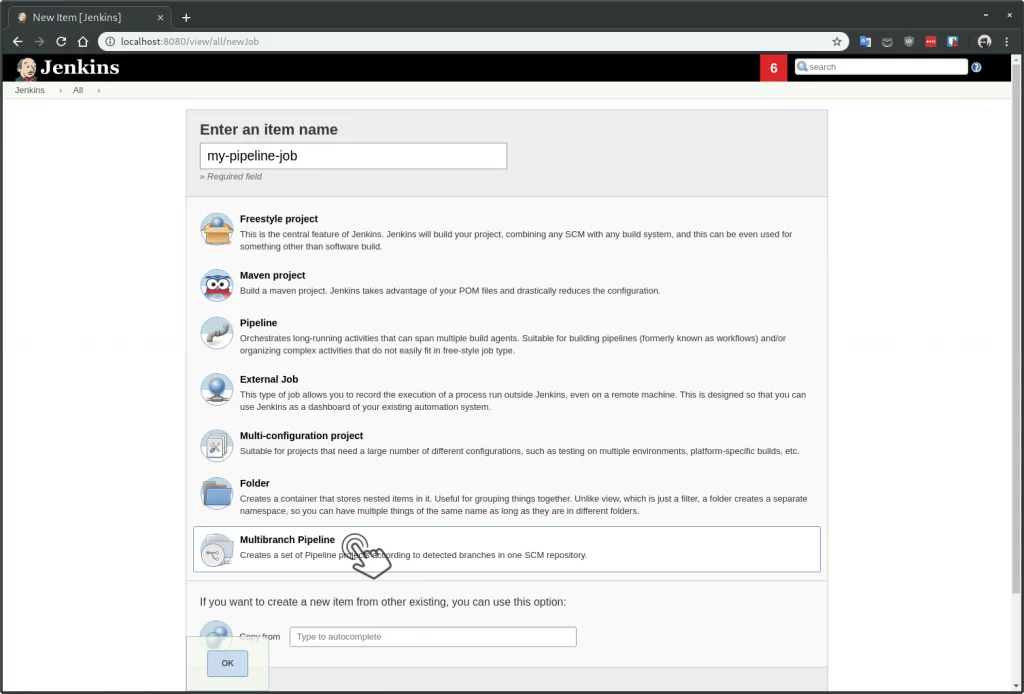Screen dimensions: 1024x694
Task: Click the Jenkins logo in header
Action: coord(67,67)
